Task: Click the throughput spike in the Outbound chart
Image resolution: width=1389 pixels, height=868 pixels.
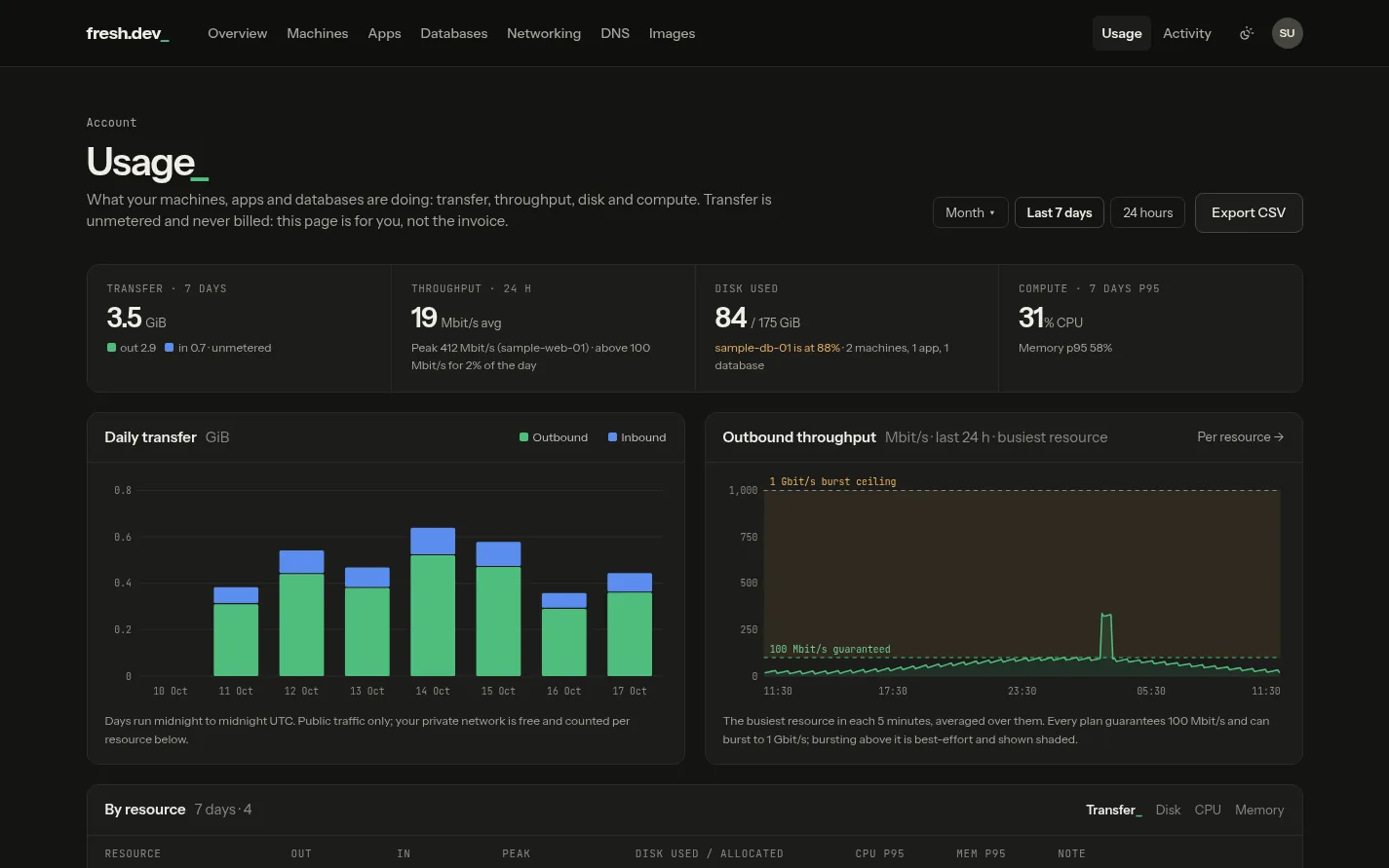Action: click(1106, 635)
